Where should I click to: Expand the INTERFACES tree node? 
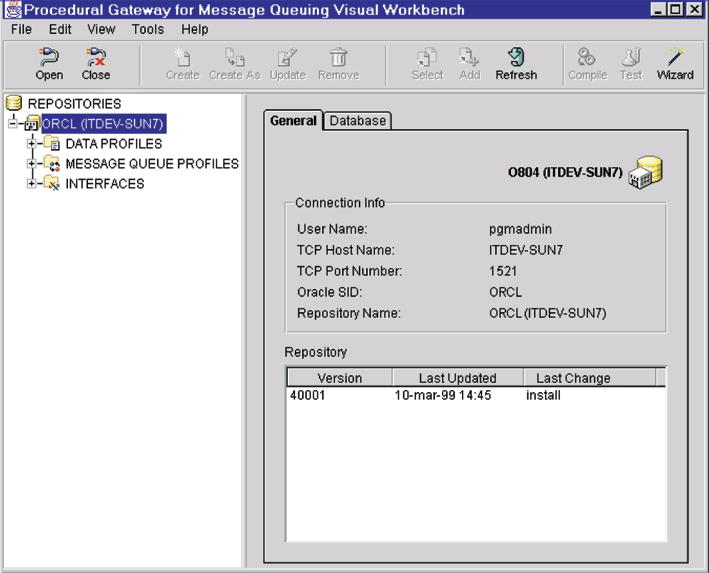click(32, 184)
